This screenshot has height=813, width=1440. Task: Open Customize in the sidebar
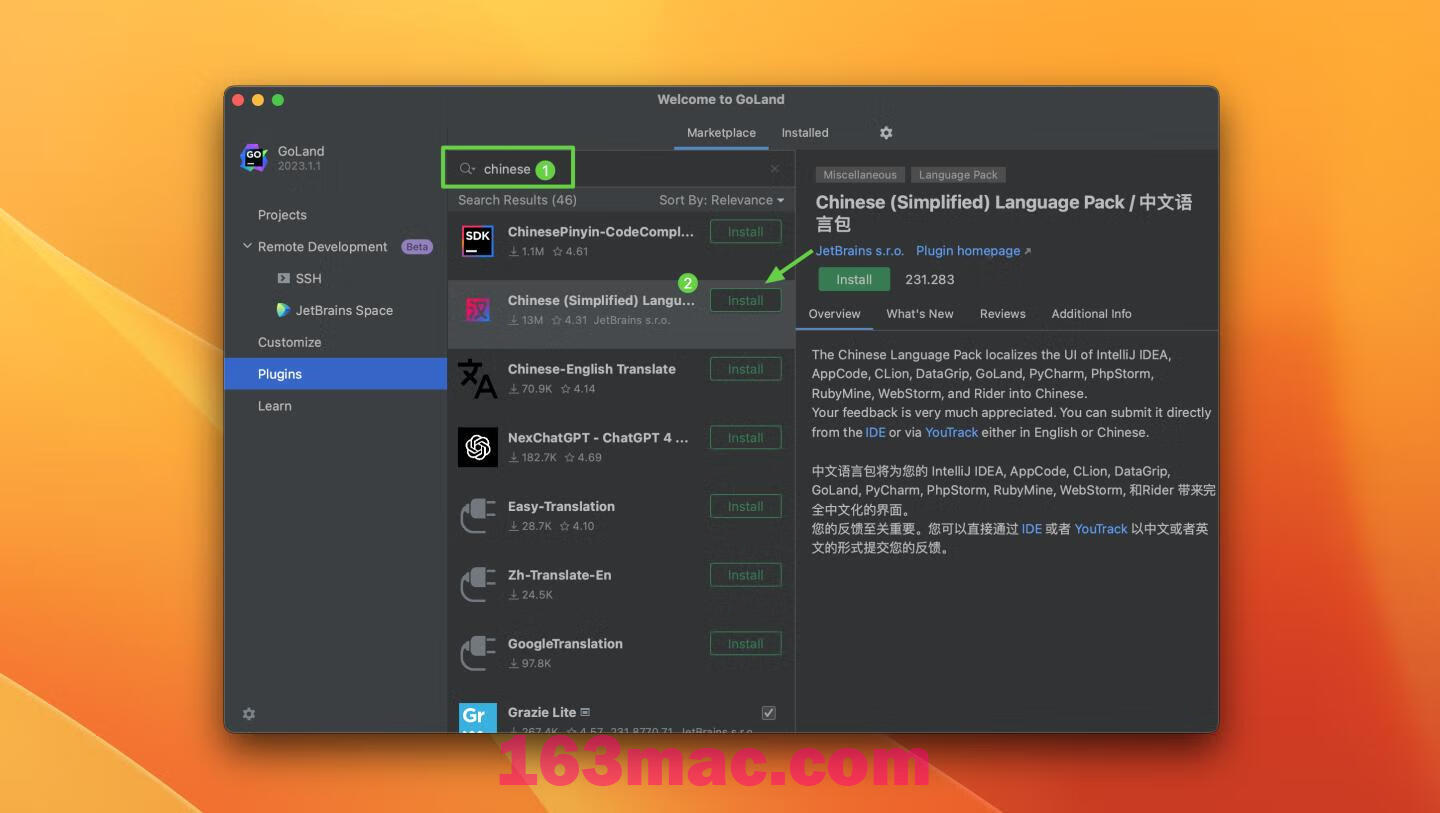coord(289,342)
